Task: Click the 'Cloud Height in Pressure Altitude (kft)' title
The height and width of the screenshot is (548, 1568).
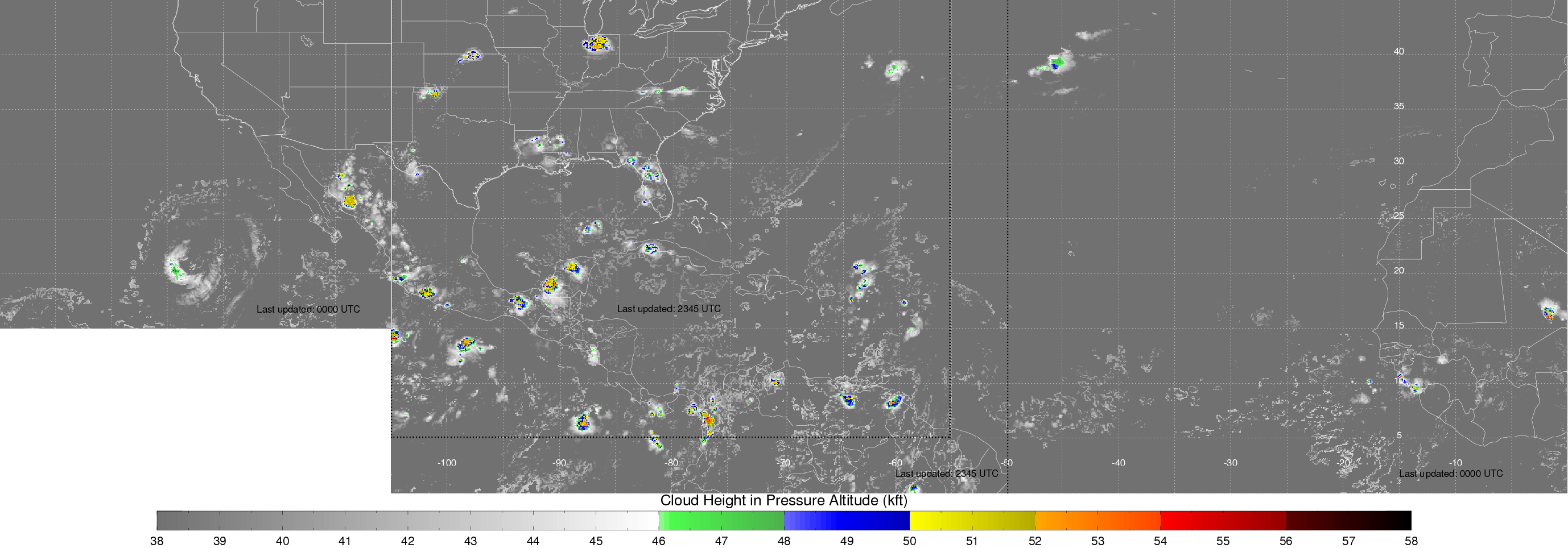Action: (x=783, y=501)
